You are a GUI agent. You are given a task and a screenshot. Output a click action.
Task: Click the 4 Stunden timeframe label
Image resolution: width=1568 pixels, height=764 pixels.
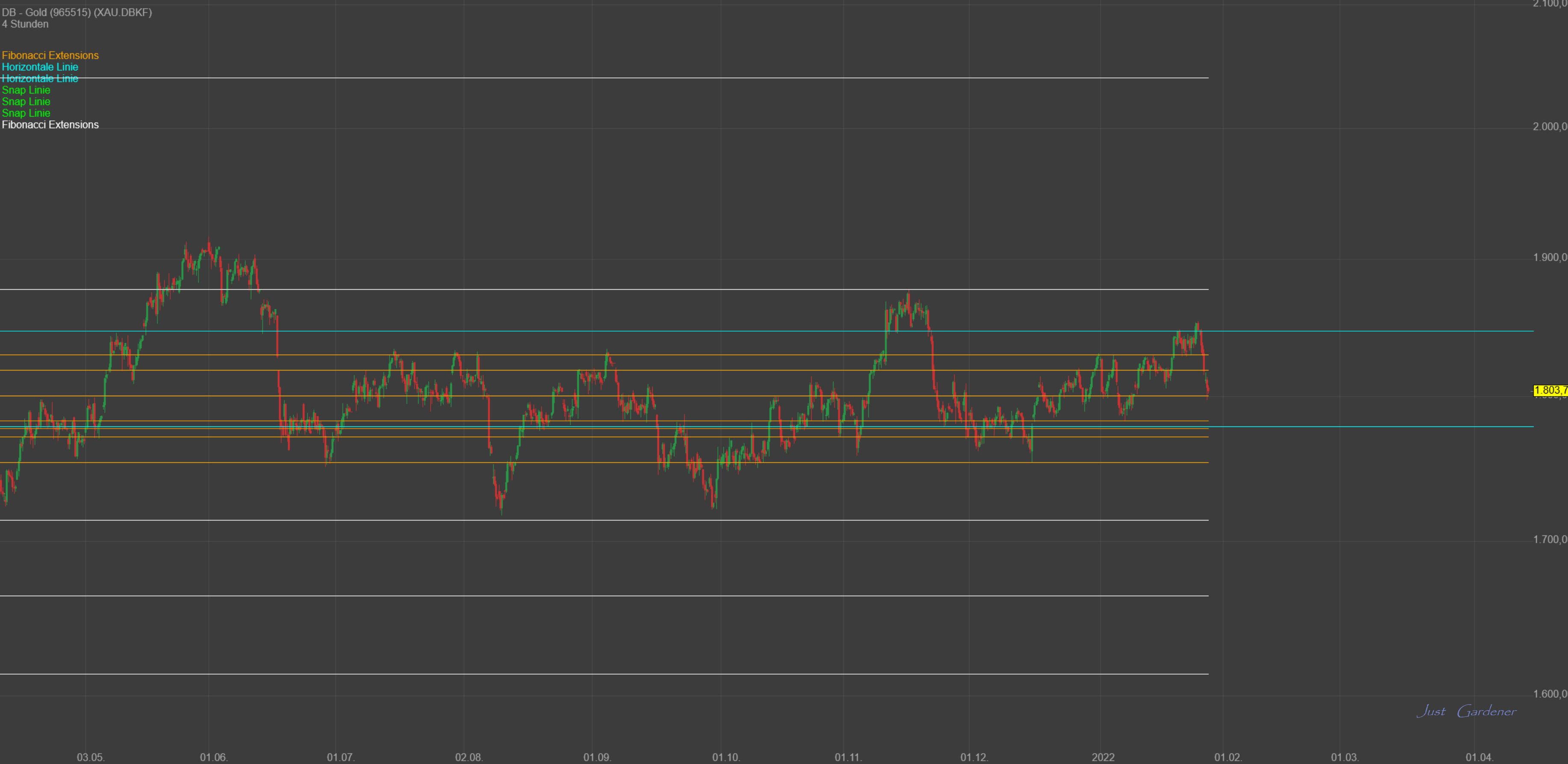[25, 24]
